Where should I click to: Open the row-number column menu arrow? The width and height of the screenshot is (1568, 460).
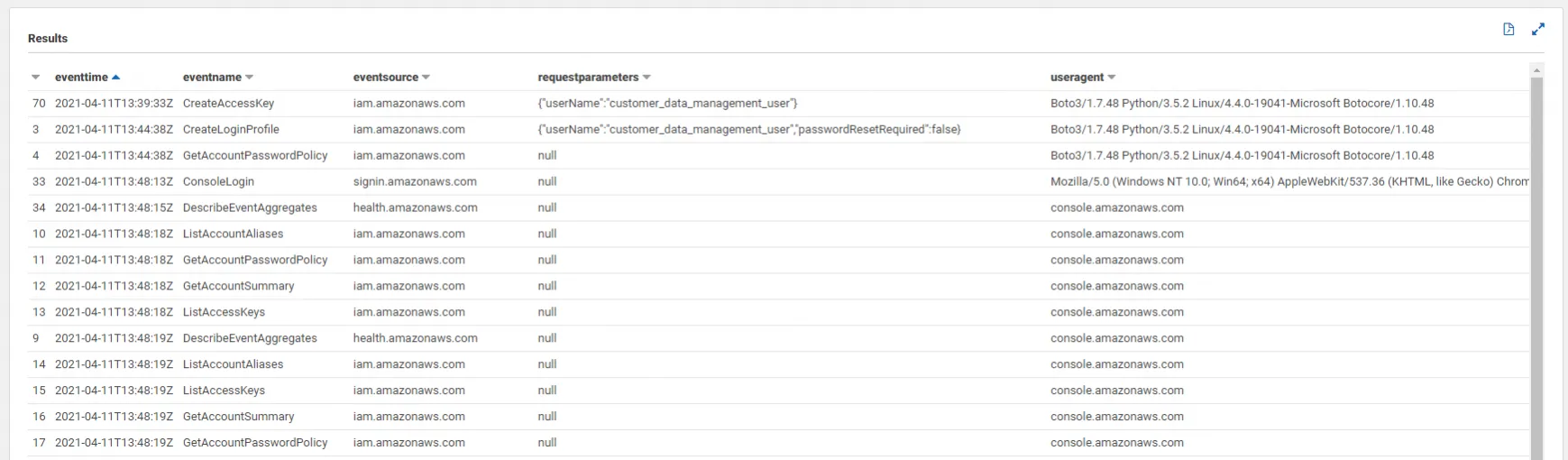pyautogui.click(x=36, y=78)
